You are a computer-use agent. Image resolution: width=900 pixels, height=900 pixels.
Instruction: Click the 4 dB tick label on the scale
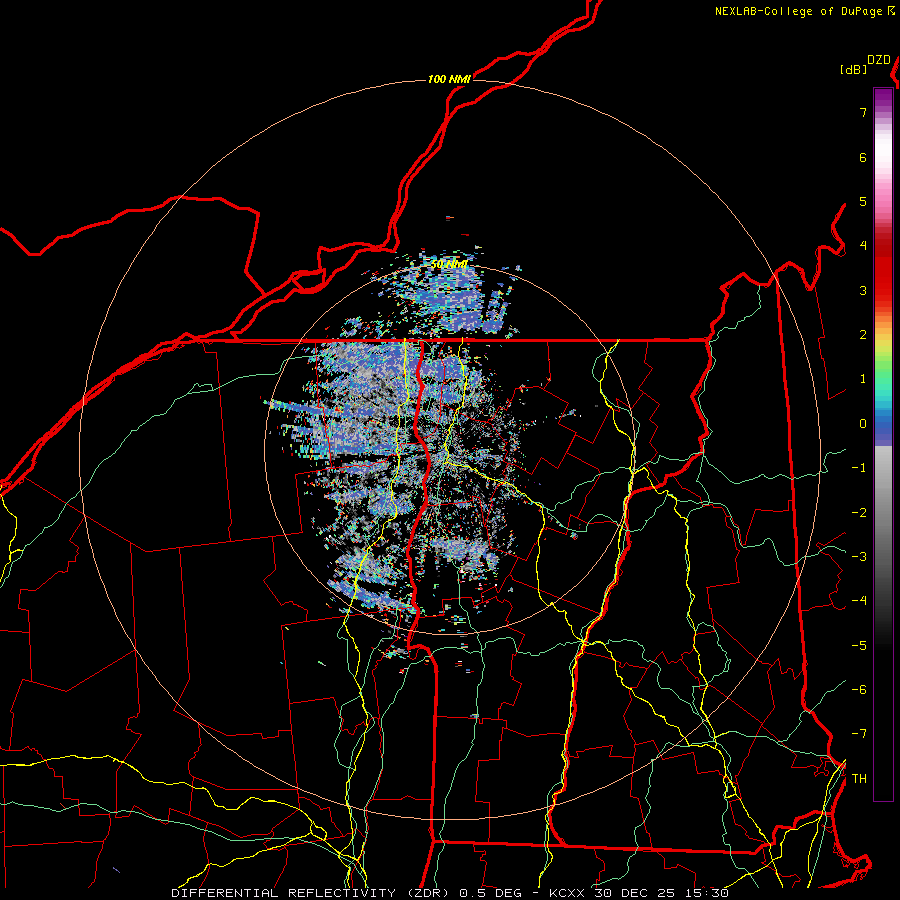click(x=863, y=246)
